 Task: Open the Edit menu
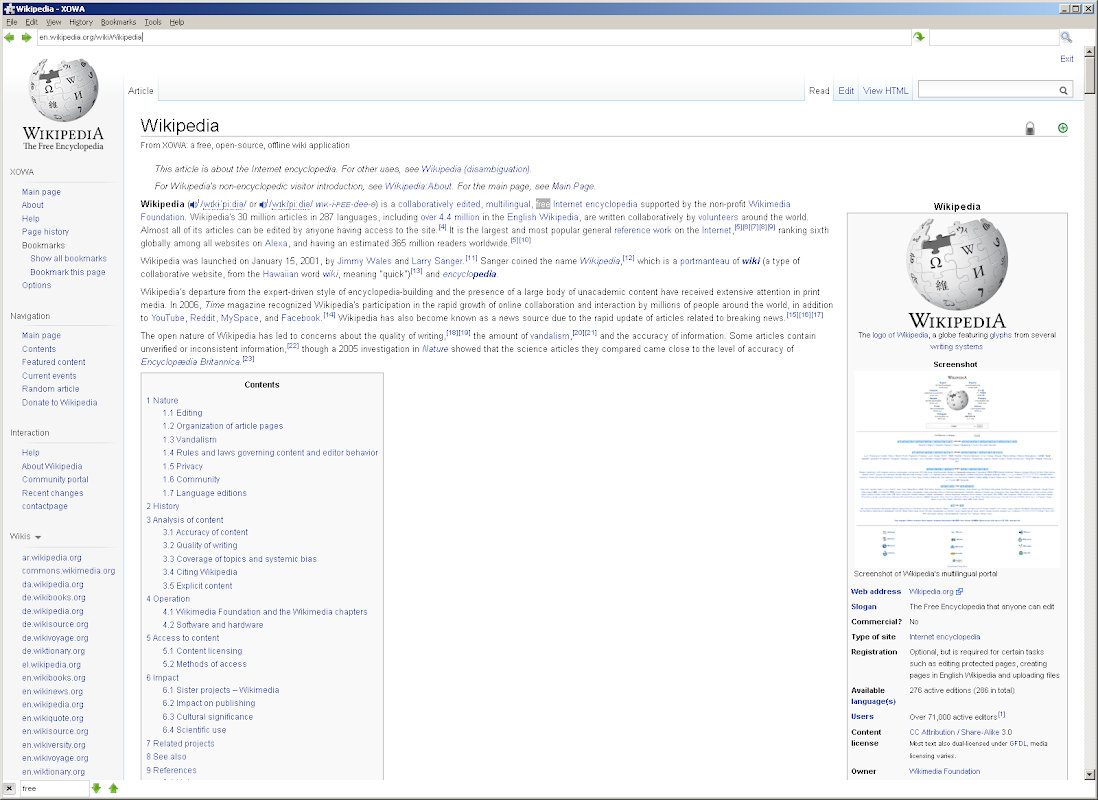(32, 22)
